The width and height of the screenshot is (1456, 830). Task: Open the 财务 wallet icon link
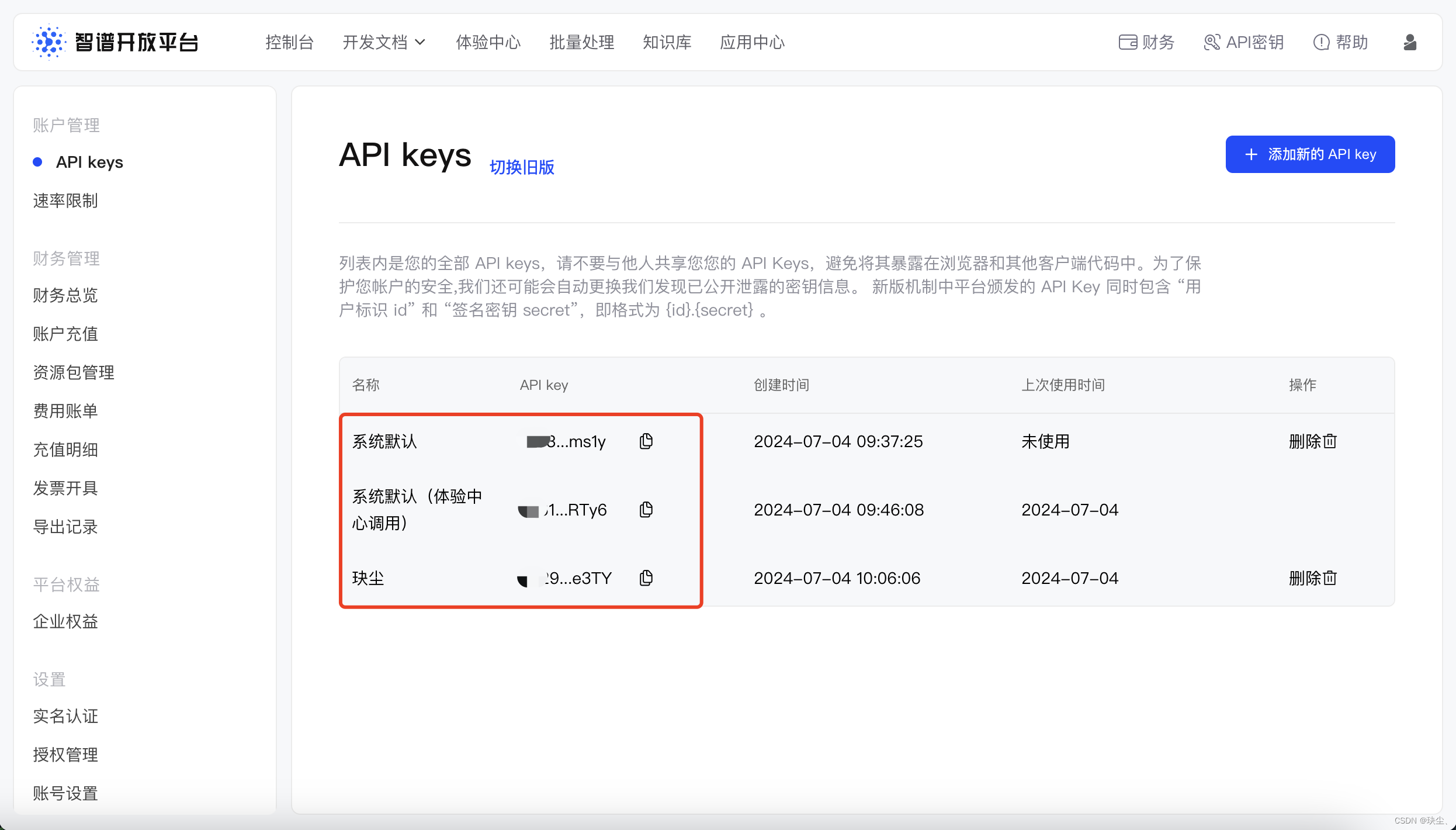coord(1146,42)
